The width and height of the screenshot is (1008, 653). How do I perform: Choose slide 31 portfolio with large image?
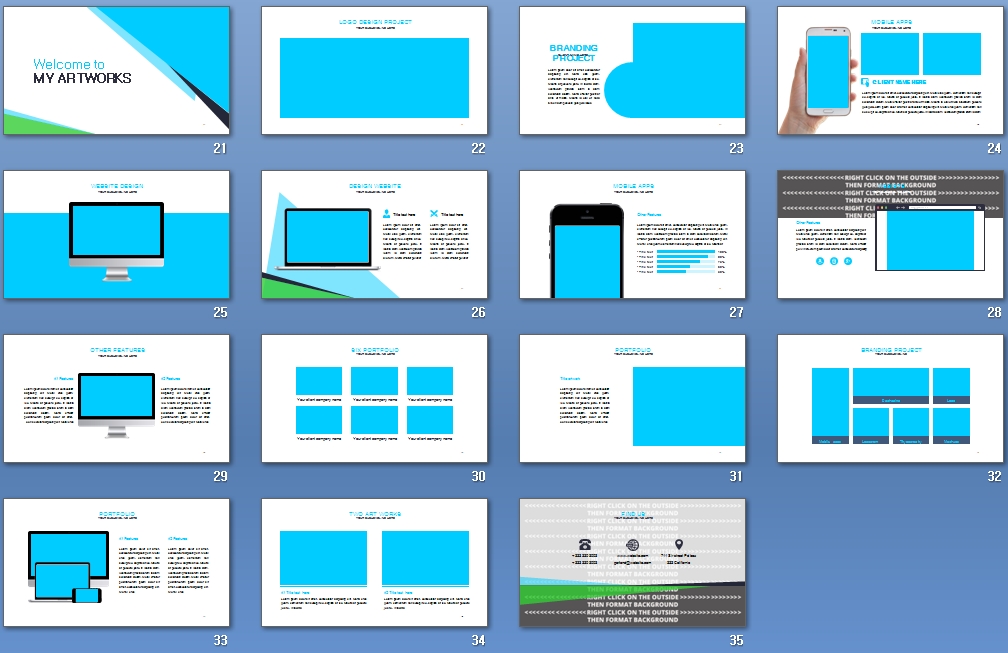pyautogui.click(x=633, y=398)
